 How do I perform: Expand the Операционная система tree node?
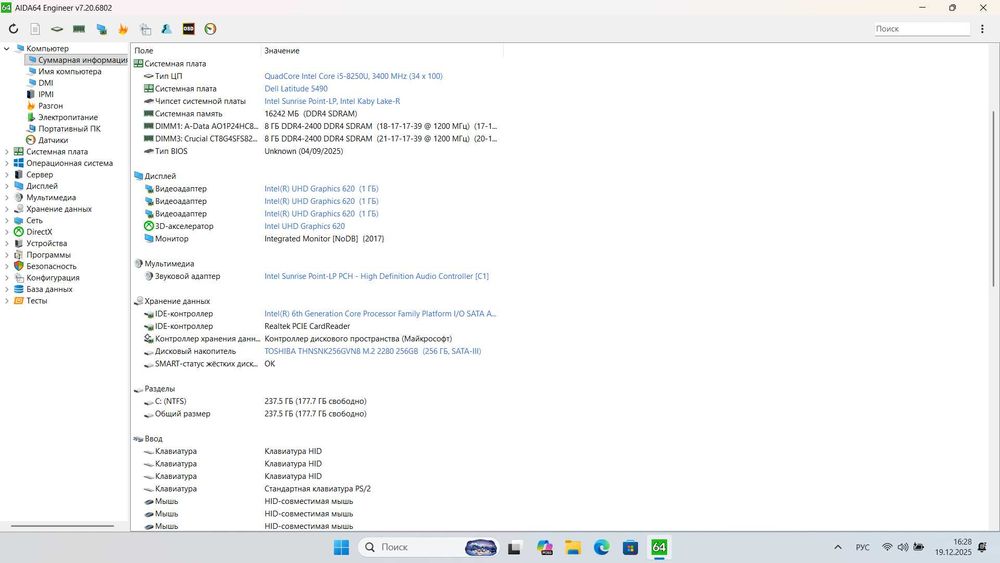(x=6, y=163)
